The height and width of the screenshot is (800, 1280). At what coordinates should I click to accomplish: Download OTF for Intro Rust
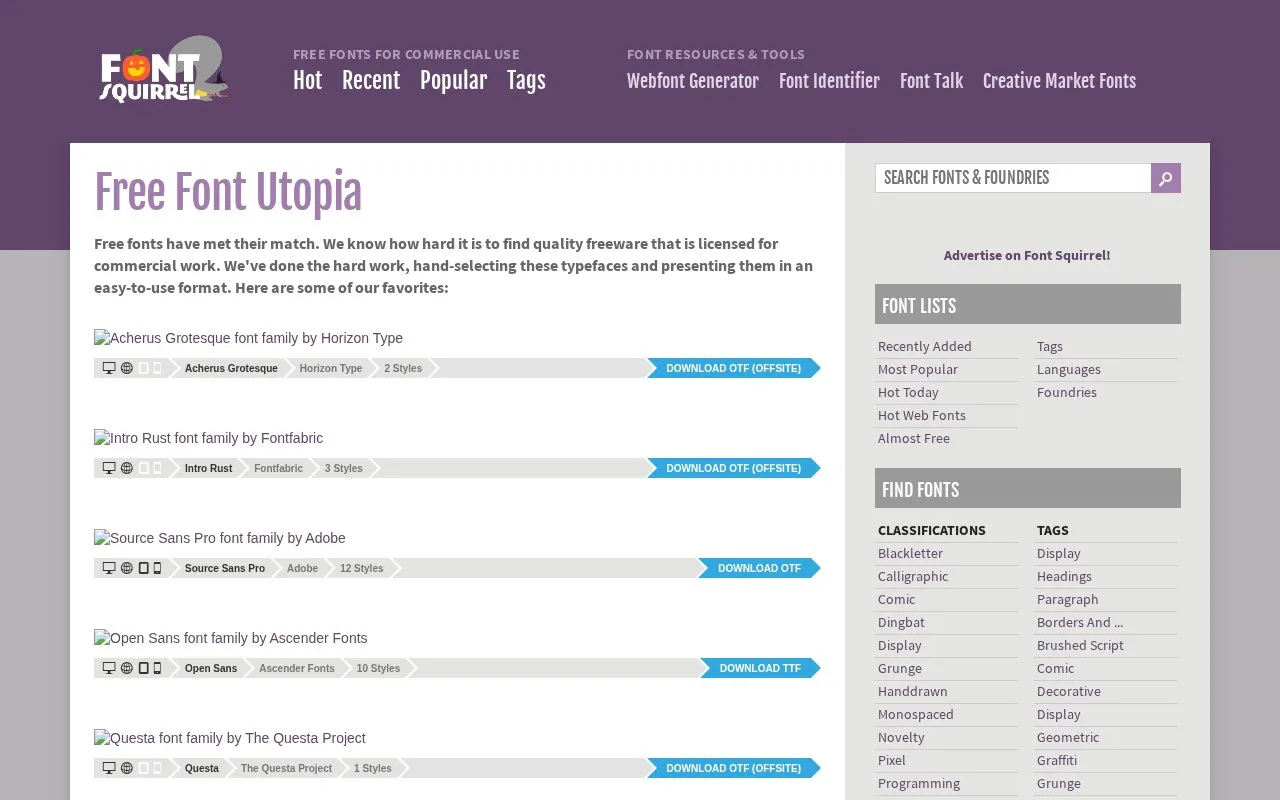pyautogui.click(x=734, y=468)
